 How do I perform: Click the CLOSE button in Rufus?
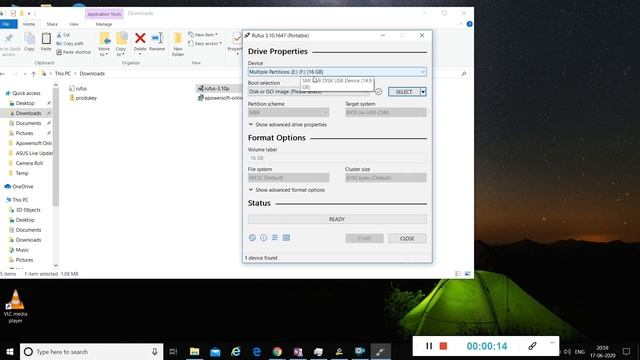coord(407,238)
